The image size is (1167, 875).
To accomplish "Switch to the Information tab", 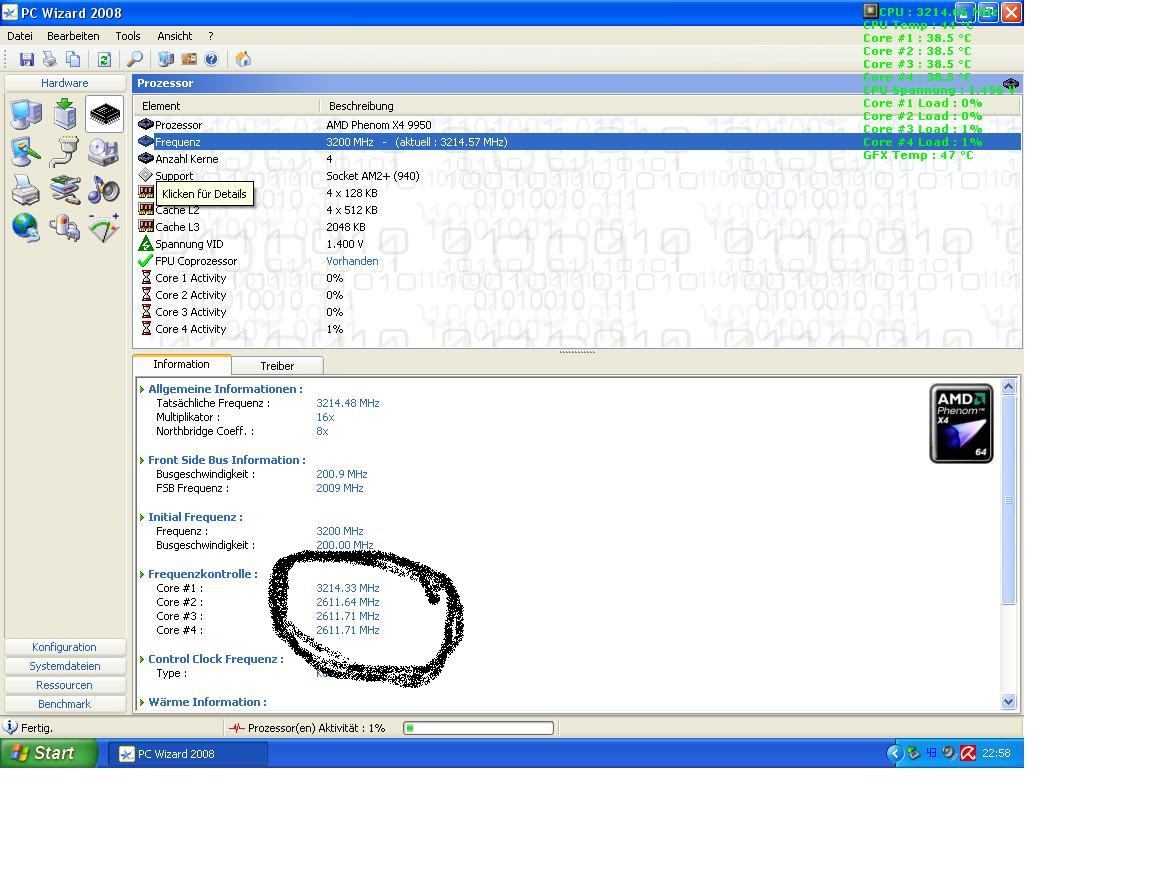I will pyautogui.click(x=182, y=364).
